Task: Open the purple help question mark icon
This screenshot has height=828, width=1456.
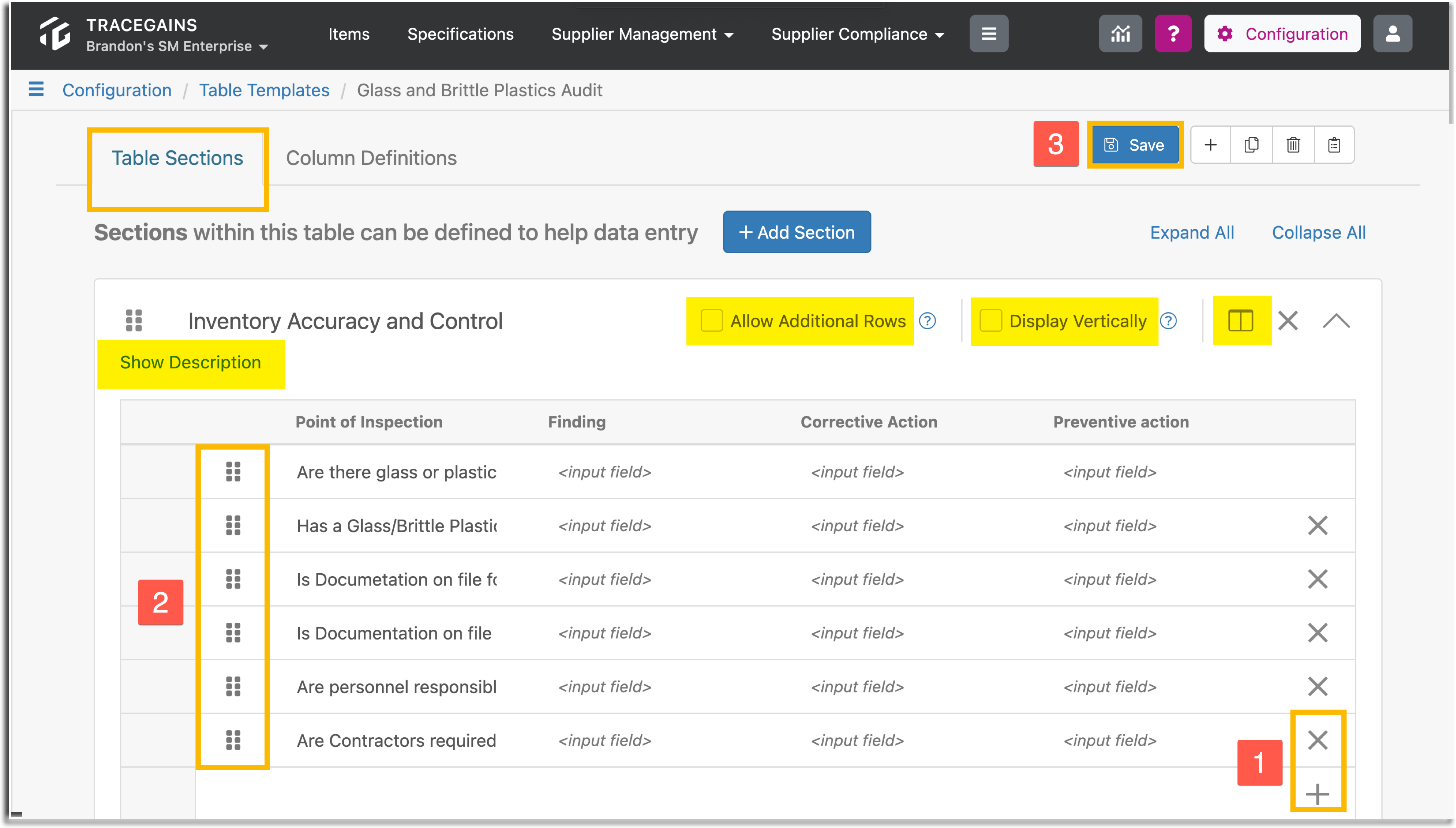Action: click(x=1173, y=34)
